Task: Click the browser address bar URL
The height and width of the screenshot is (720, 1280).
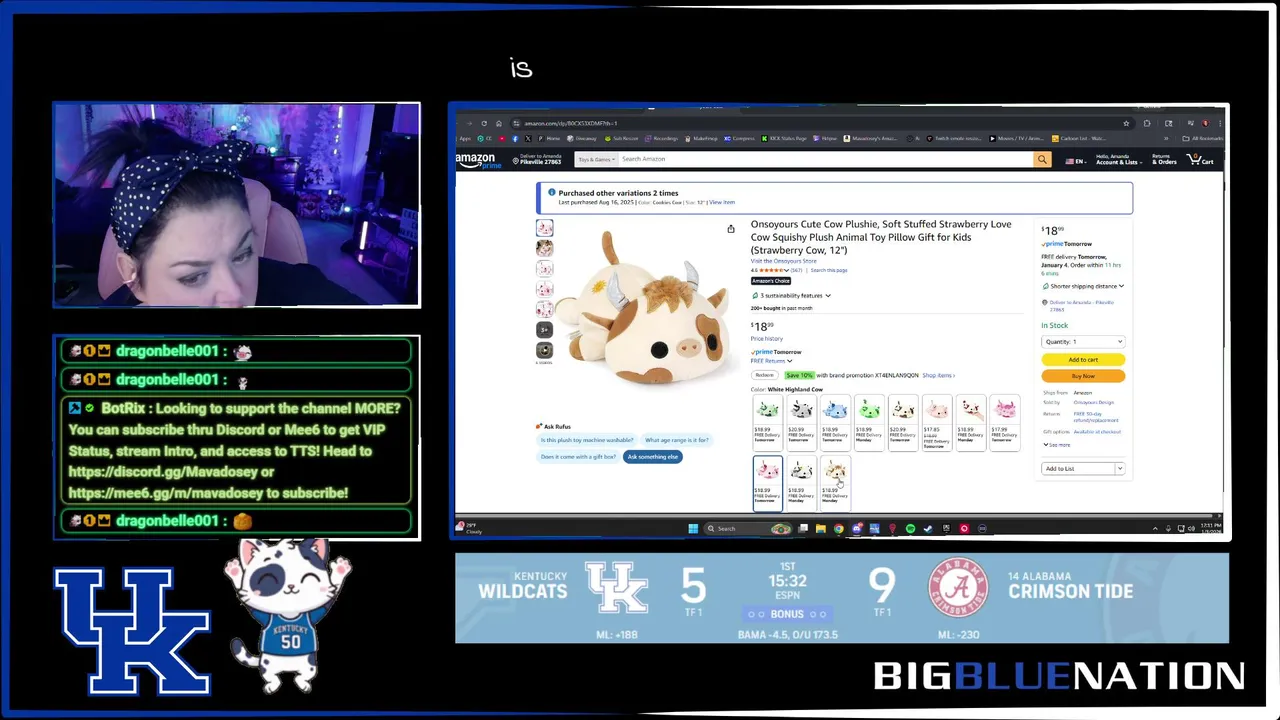Action: (x=571, y=123)
